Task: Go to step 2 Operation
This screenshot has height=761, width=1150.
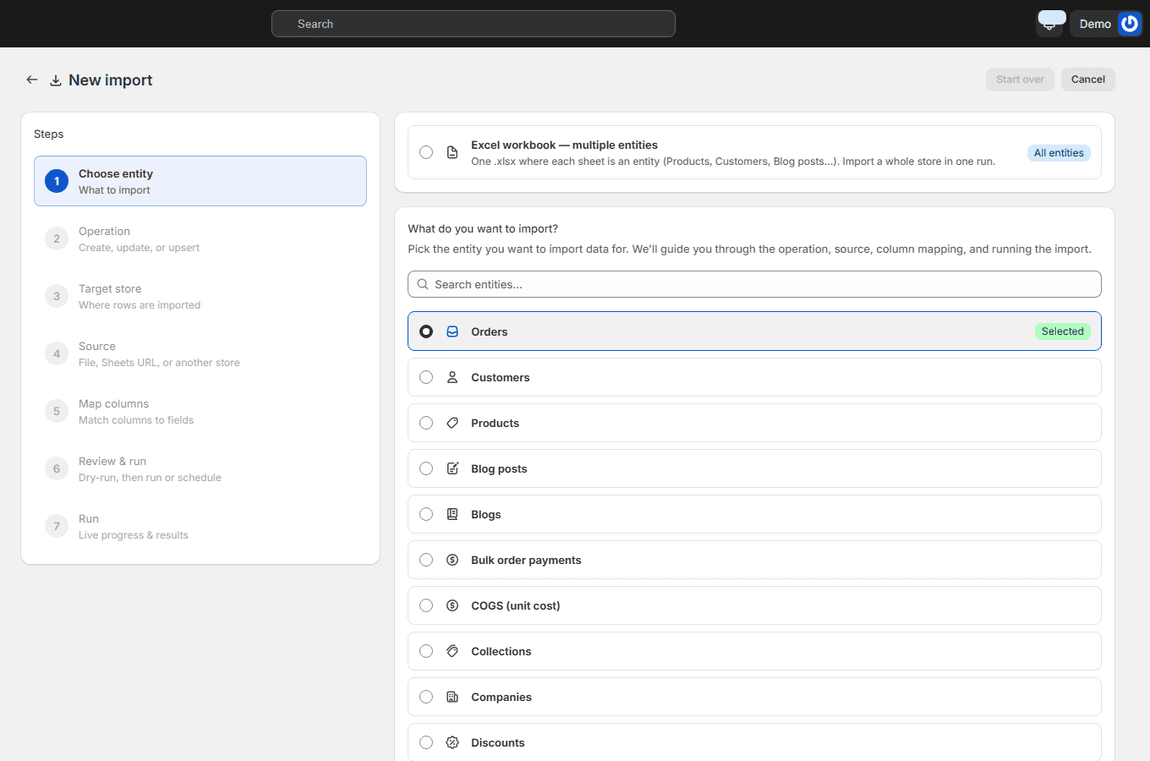Action: click(x=200, y=238)
